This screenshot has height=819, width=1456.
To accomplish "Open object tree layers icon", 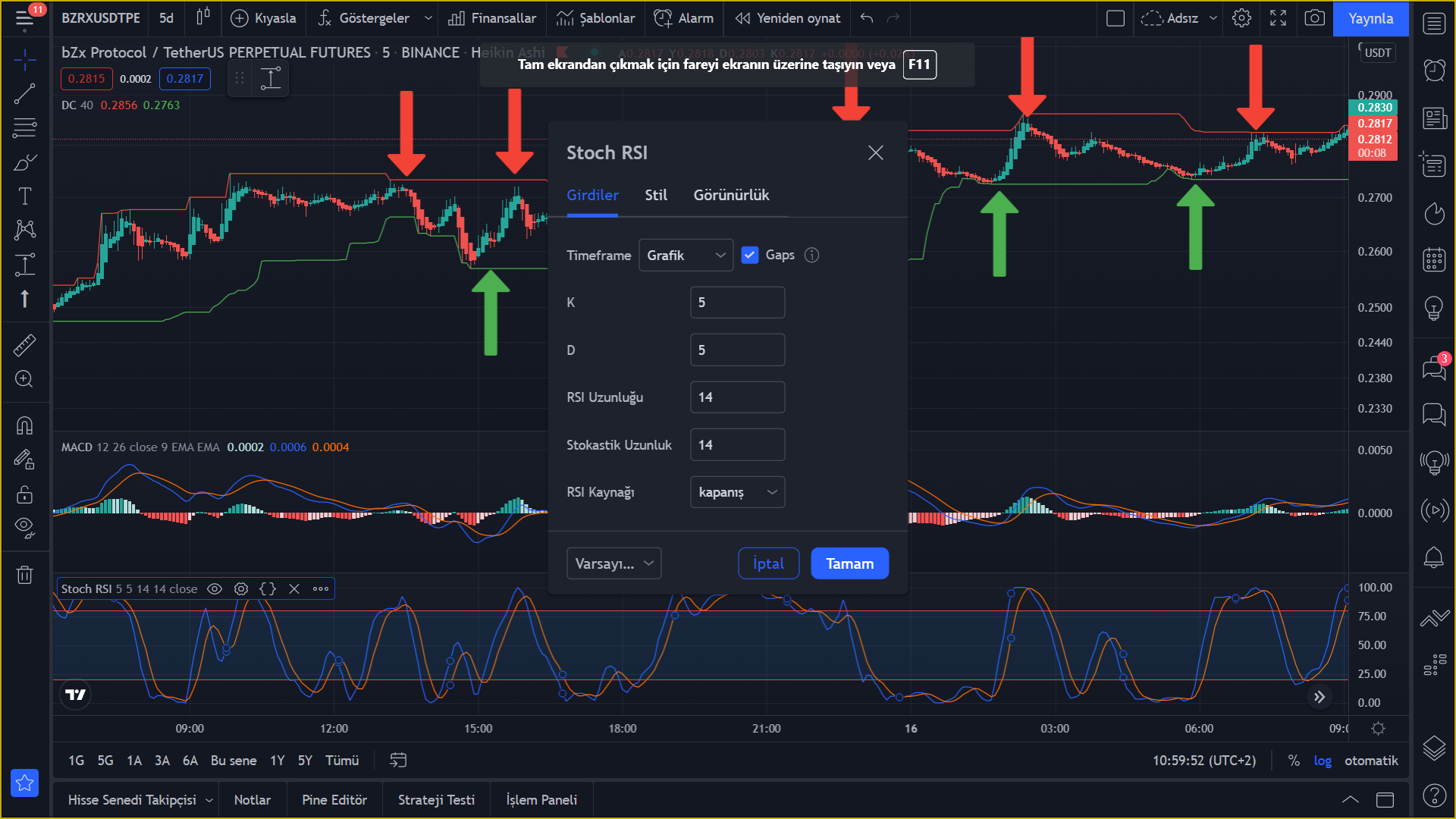I will pos(1434,748).
